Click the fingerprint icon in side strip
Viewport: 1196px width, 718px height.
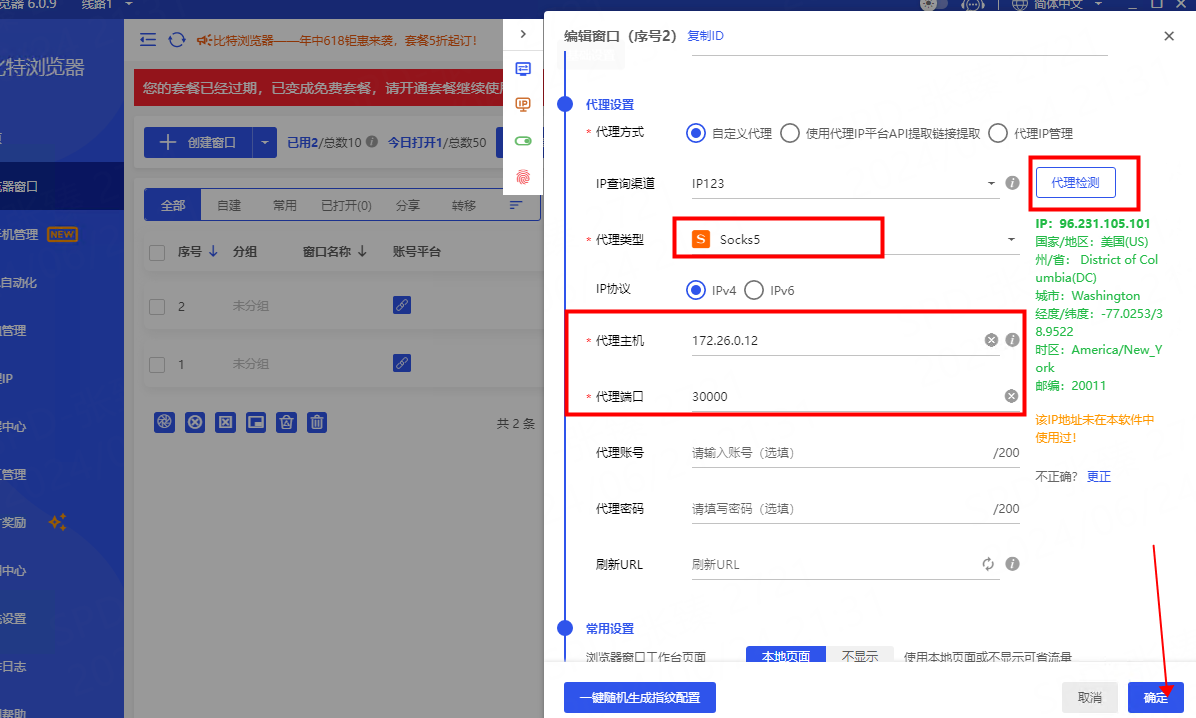(x=523, y=176)
